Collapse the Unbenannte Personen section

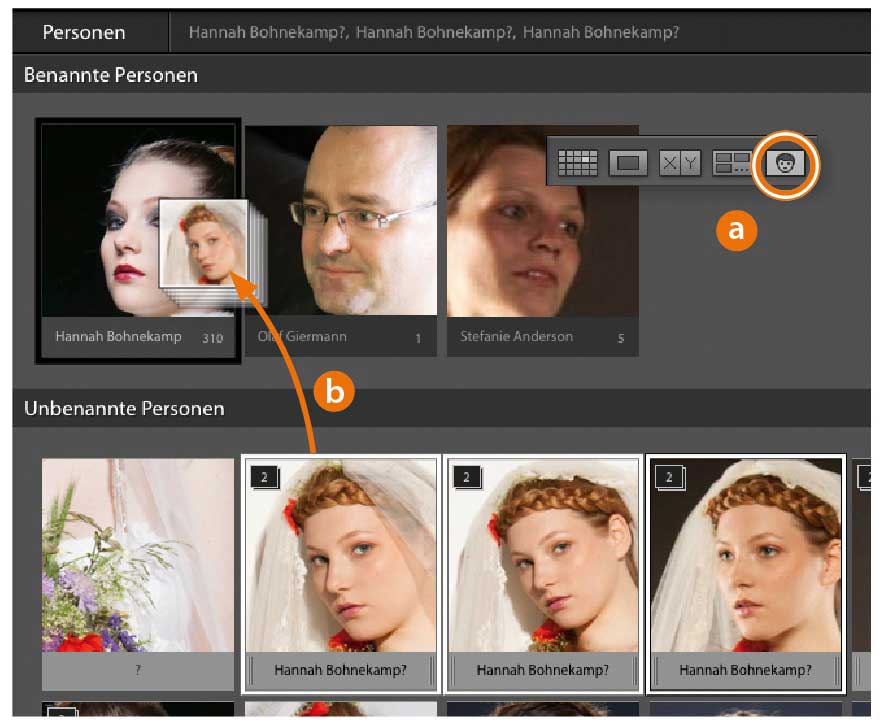click(x=124, y=408)
